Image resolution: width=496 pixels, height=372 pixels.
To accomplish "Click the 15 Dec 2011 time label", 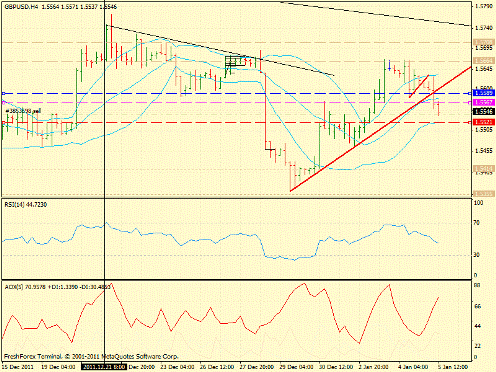I will (17, 367).
